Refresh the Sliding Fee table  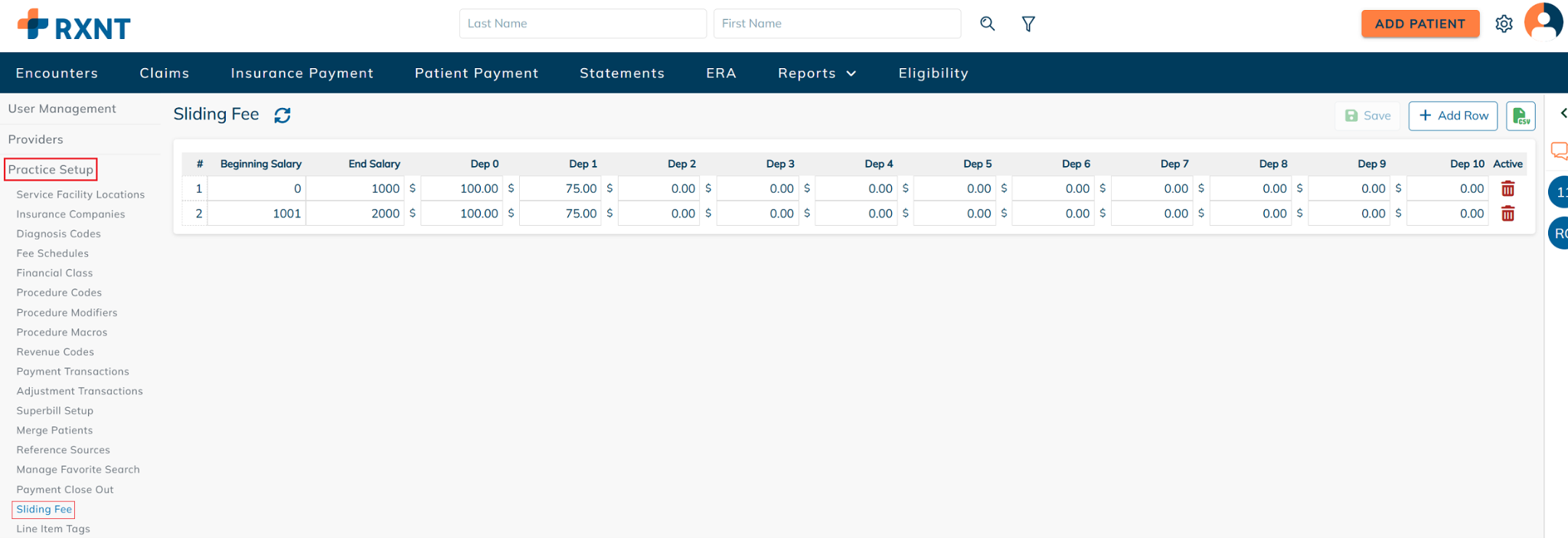coord(283,115)
